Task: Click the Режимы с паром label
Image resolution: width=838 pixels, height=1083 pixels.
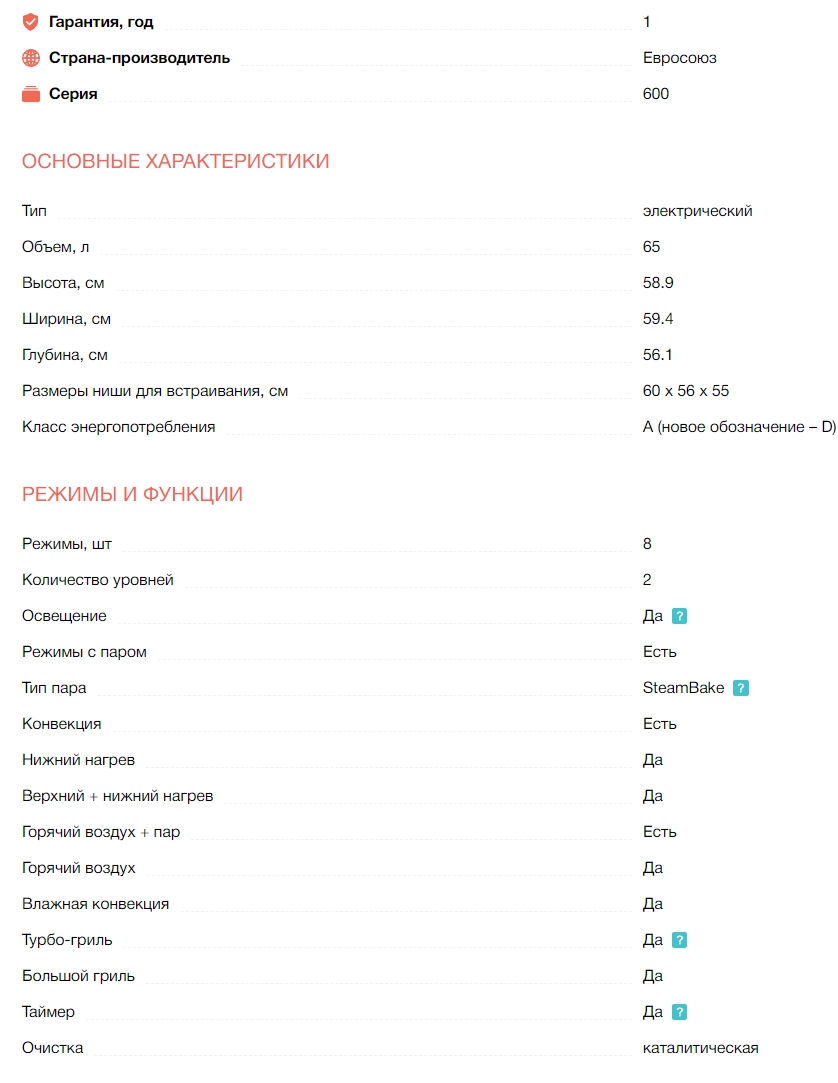Action: [x=85, y=652]
